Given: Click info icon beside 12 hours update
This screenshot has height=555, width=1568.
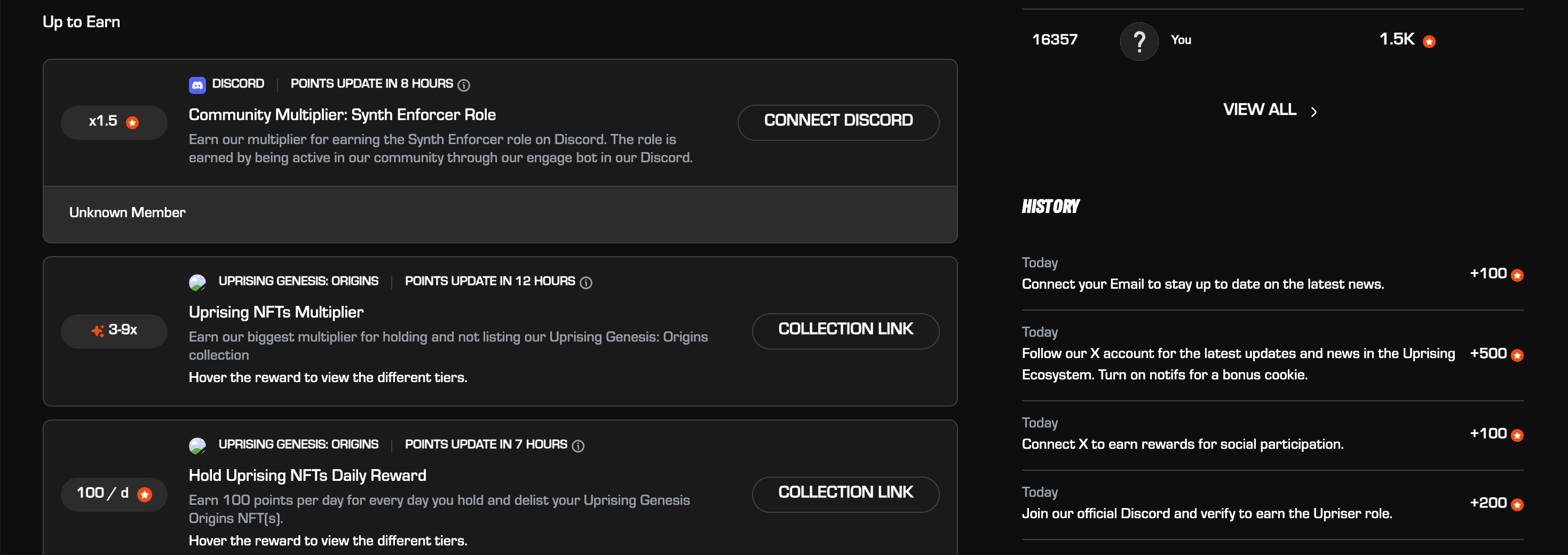Looking at the screenshot, I should pyautogui.click(x=585, y=282).
